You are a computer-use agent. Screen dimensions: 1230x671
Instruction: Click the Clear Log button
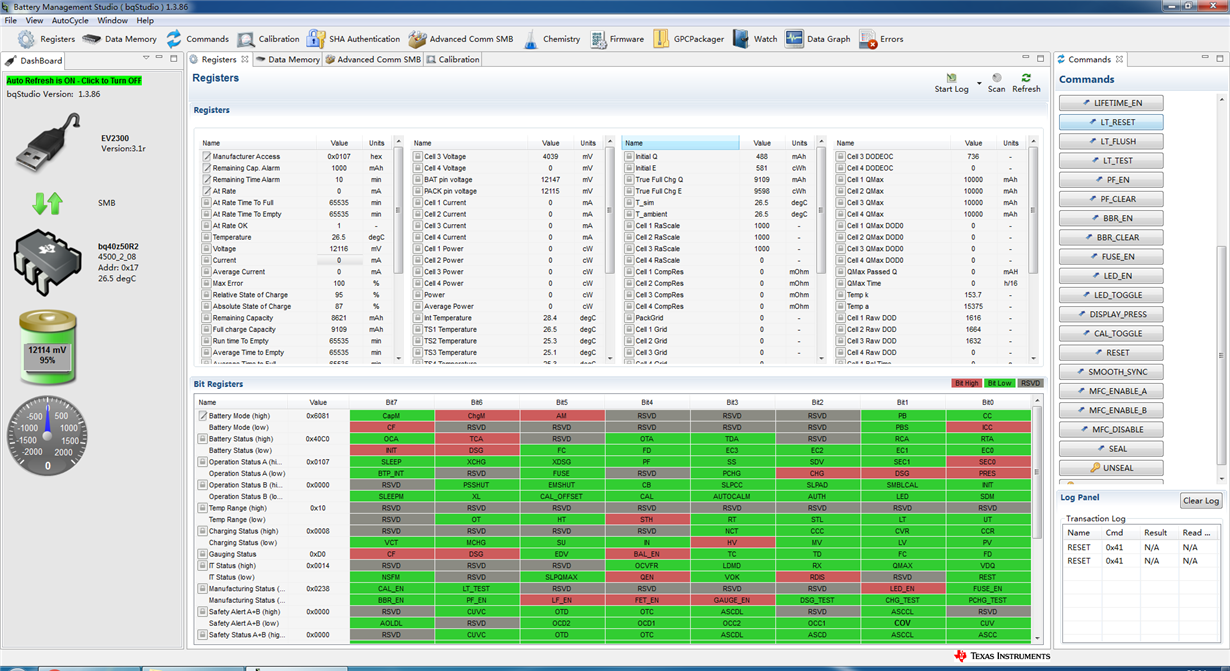point(1200,501)
